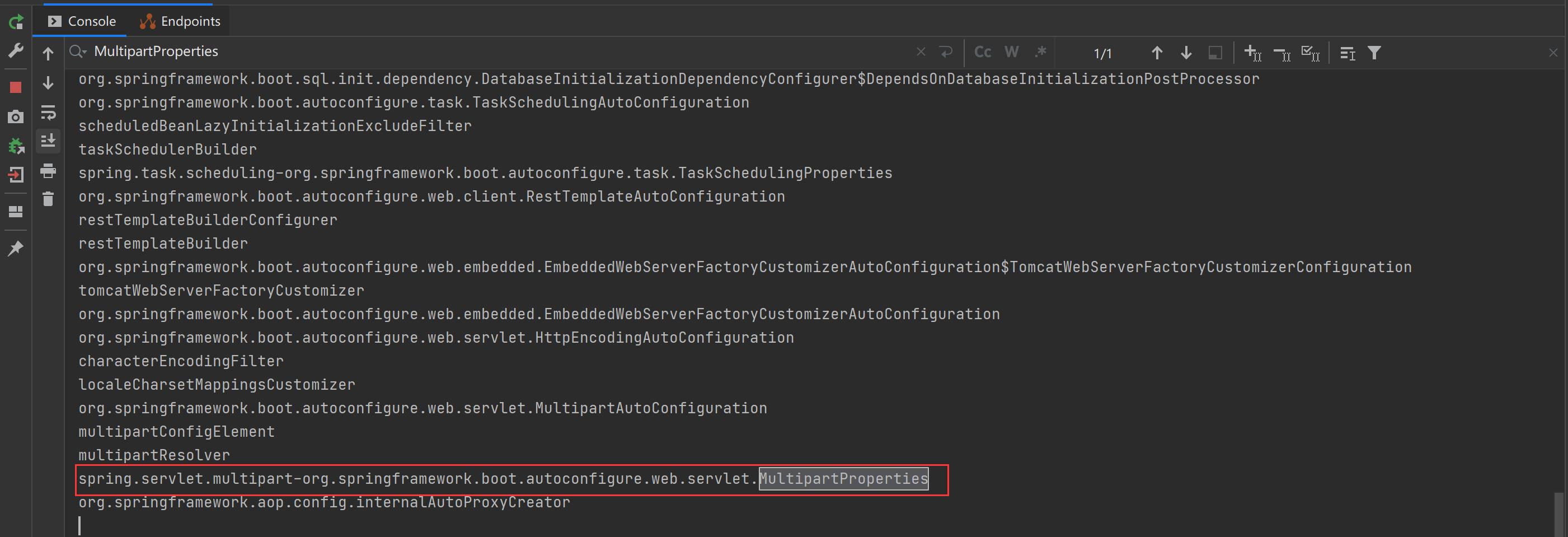Switch to the Console tab
The image size is (1568, 537).
[82, 21]
